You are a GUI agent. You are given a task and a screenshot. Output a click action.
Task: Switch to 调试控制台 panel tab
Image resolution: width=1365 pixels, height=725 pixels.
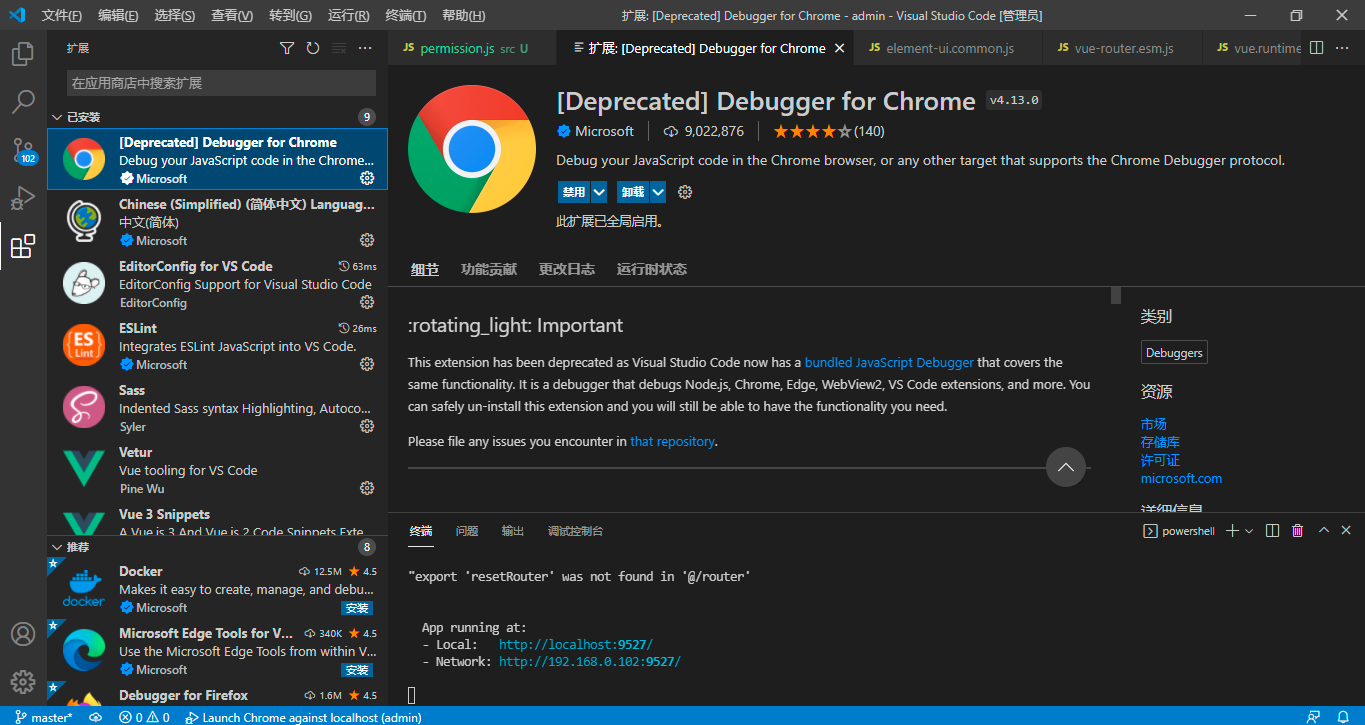point(575,531)
